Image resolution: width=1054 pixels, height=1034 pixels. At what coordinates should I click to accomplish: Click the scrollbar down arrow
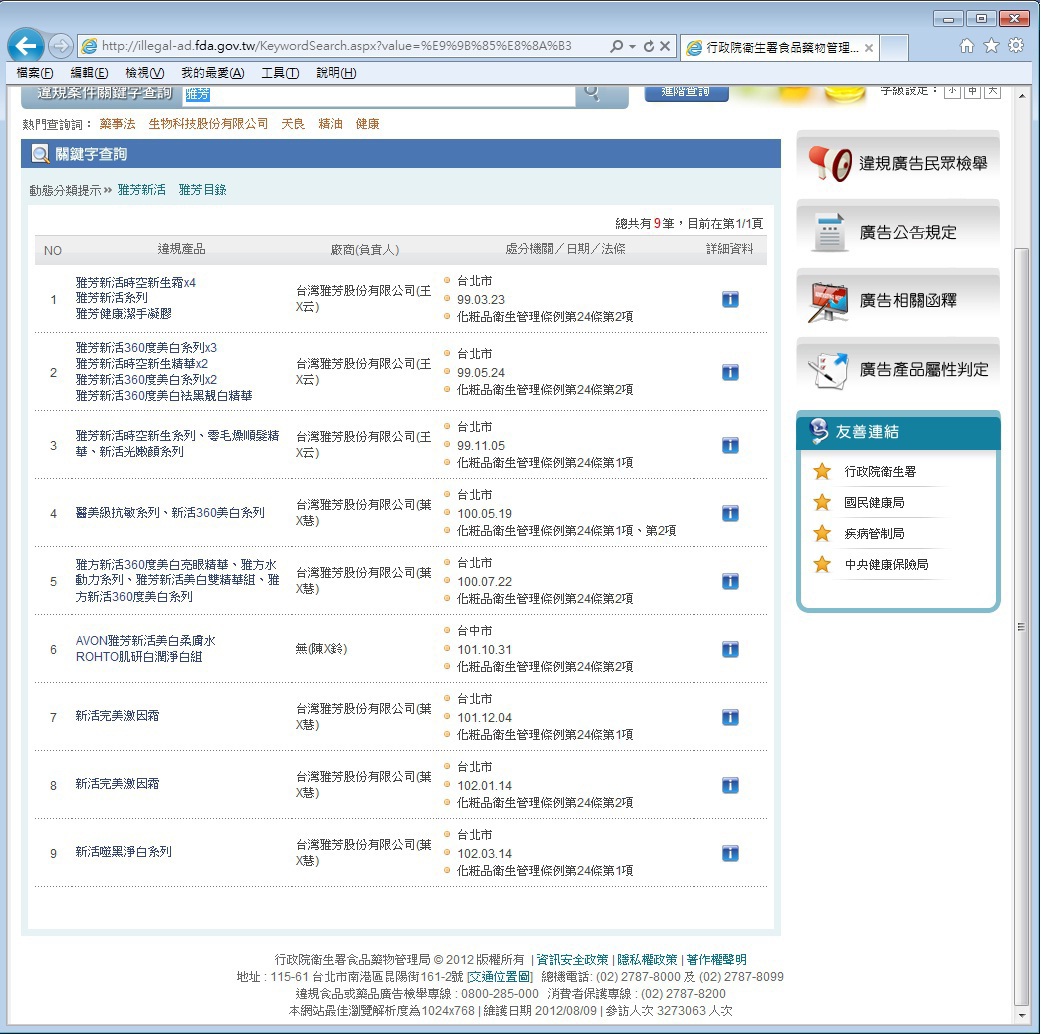[x=1022, y=1016]
